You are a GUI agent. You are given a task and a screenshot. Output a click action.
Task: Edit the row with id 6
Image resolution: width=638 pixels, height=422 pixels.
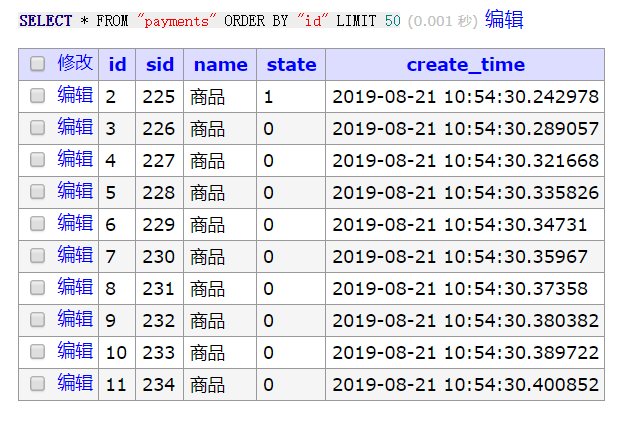[75, 223]
